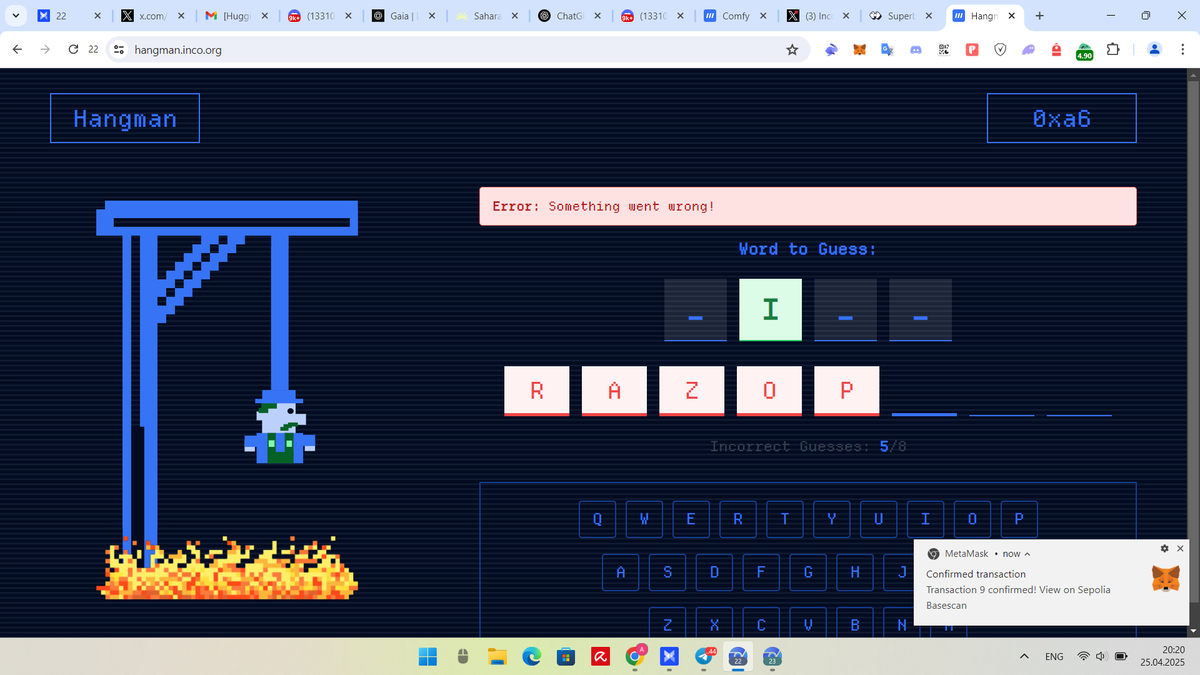Guess letter T on the keyboard
This screenshot has height=675, width=1200.
(785, 519)
